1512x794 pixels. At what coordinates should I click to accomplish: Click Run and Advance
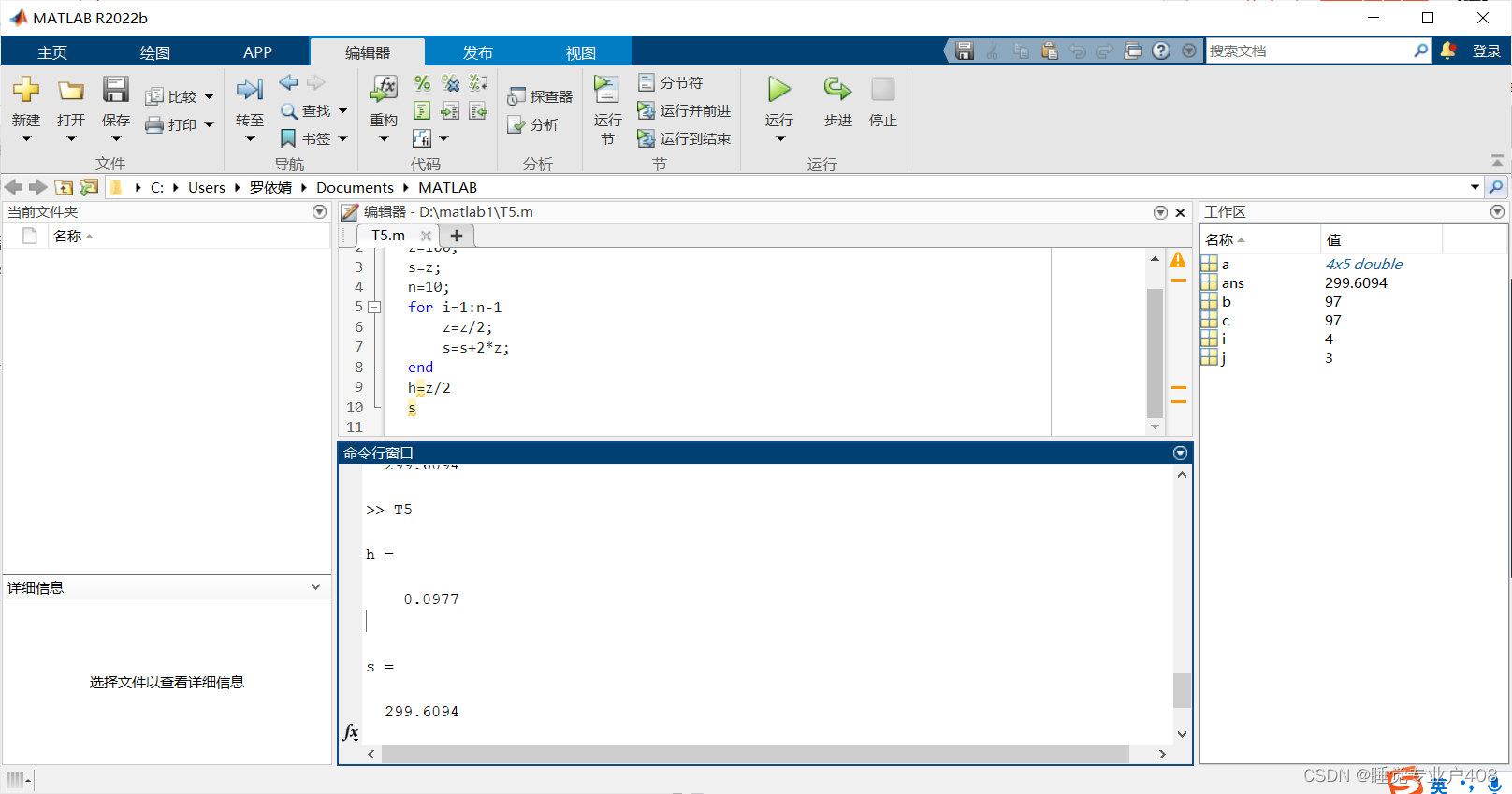(x=684, y=110)
